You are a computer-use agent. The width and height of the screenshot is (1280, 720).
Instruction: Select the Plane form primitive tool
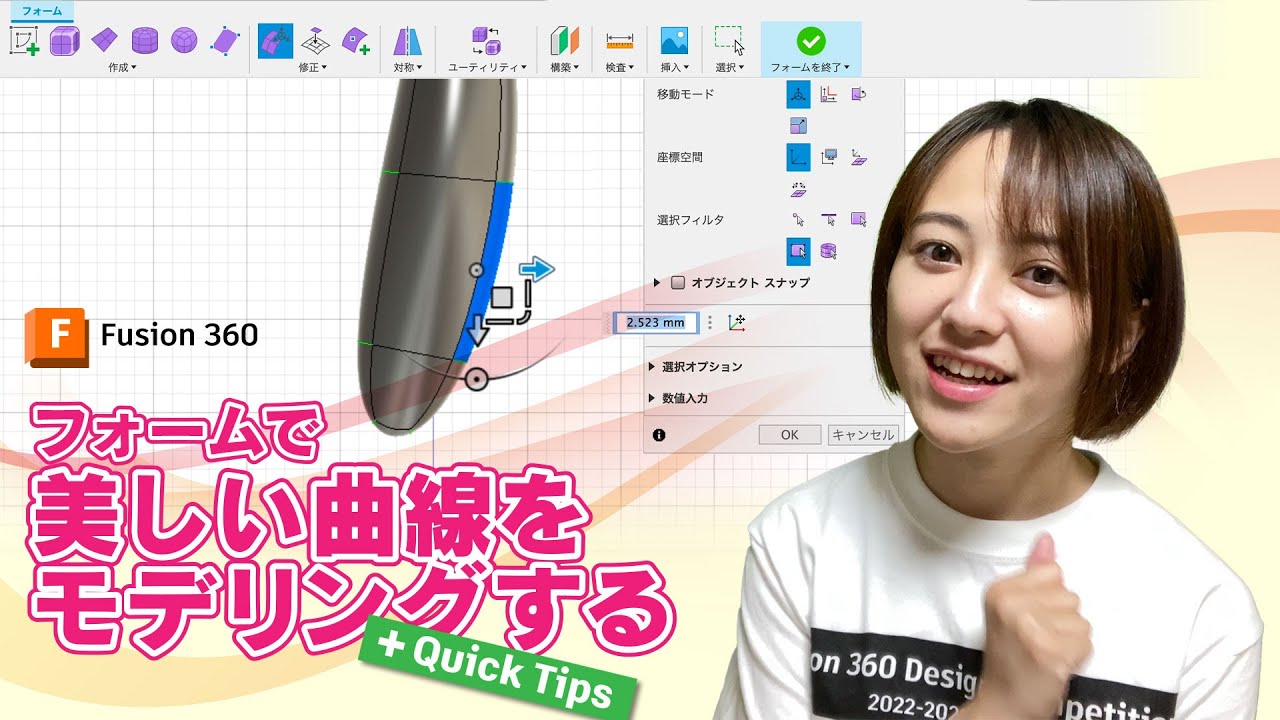tap(104, 40)
